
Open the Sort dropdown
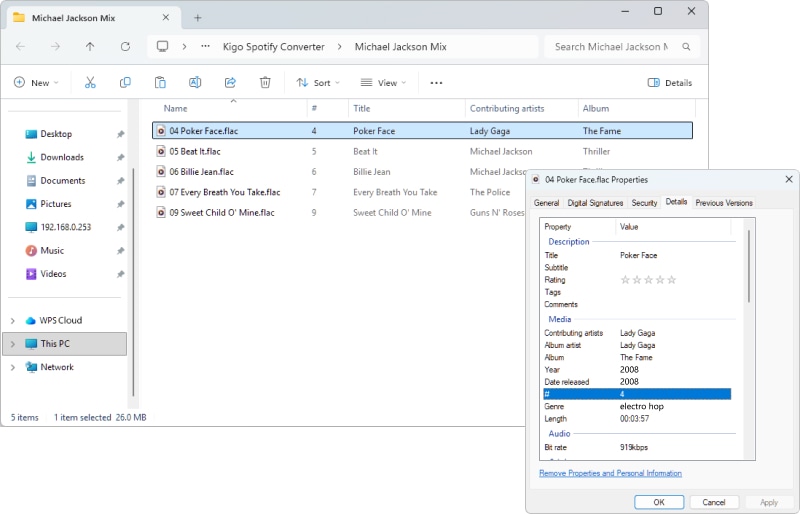(318, 83)
